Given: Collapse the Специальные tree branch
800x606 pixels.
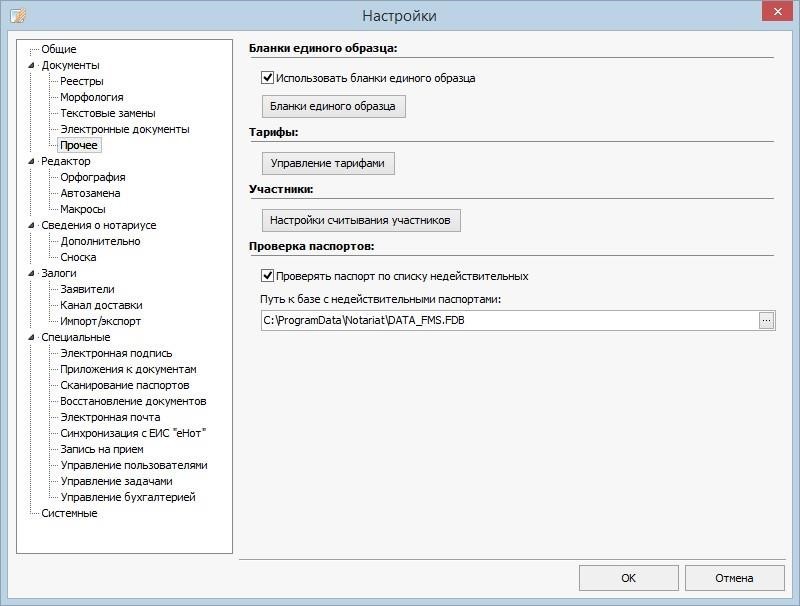Looking at the screenshot, I should (x=31, y=338).
